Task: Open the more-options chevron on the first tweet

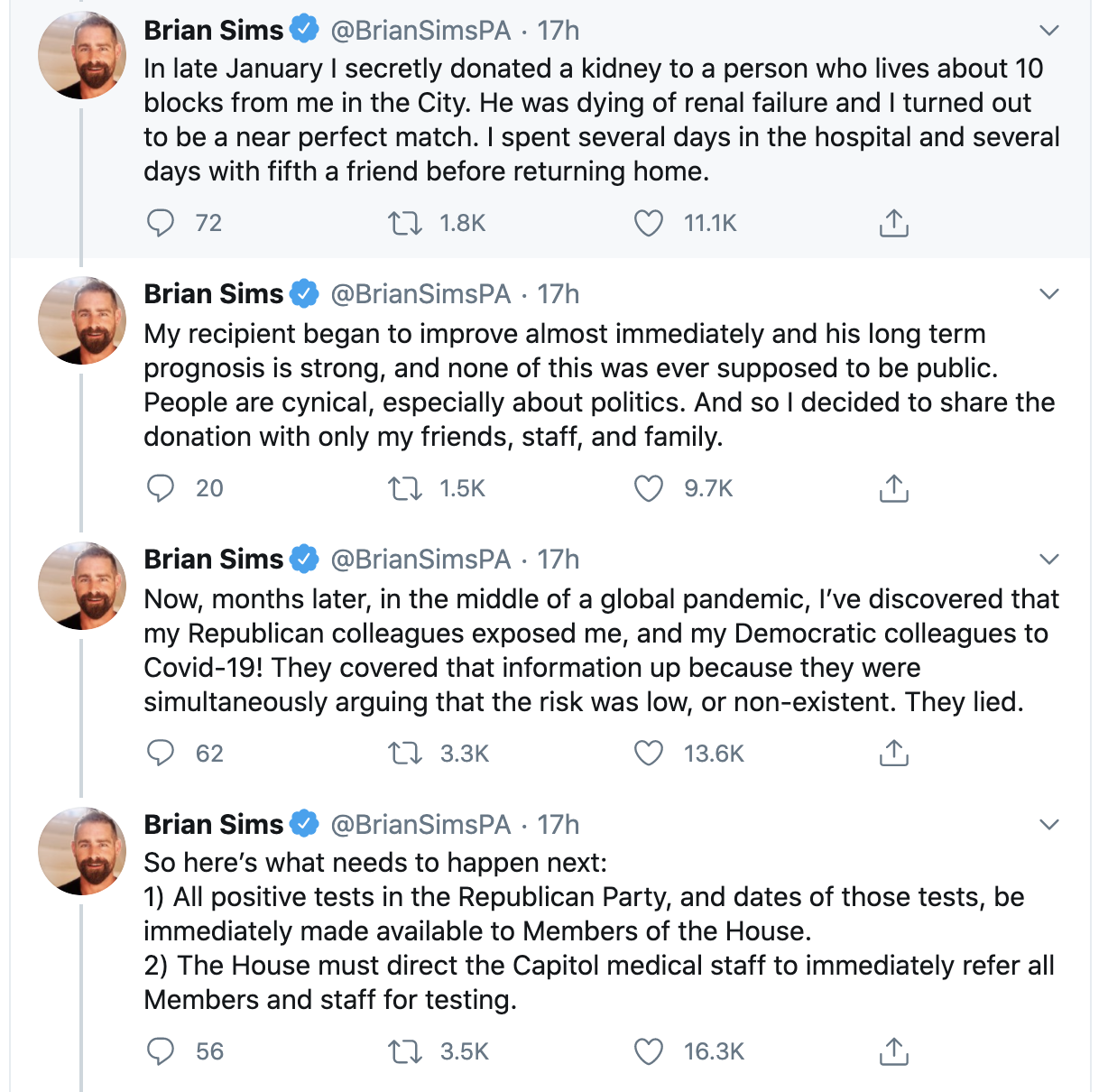Action: [1048, 31]
